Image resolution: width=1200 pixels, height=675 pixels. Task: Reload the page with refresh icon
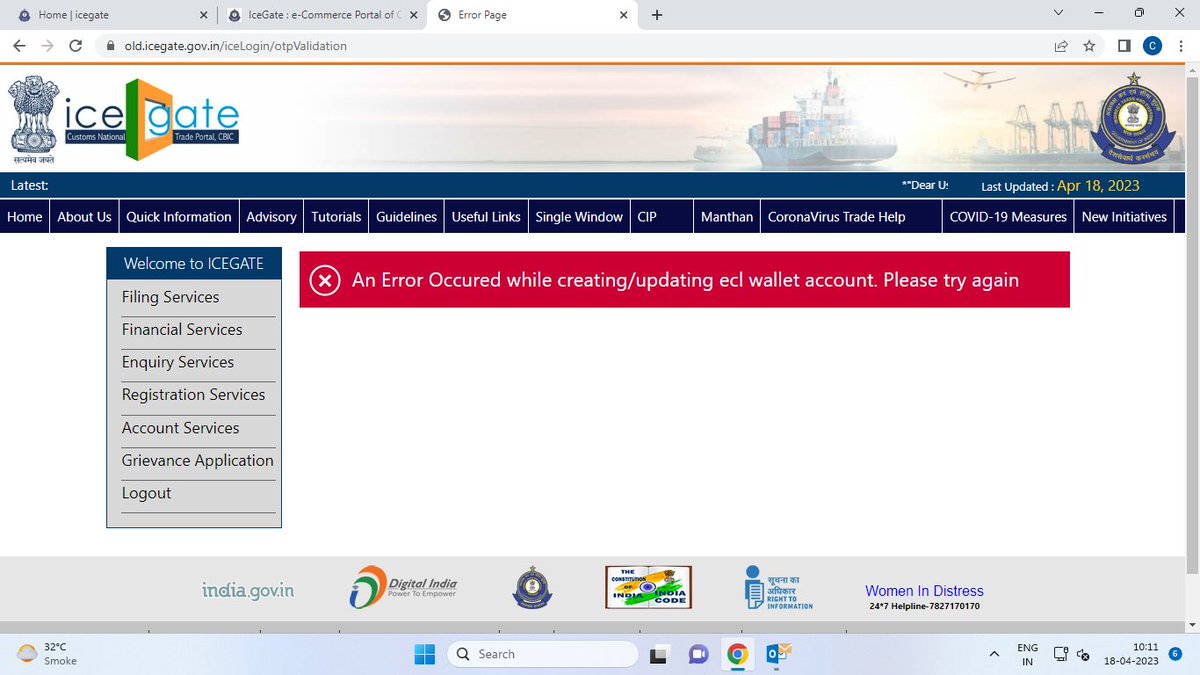pyautogui.click(x=75, y=46)
